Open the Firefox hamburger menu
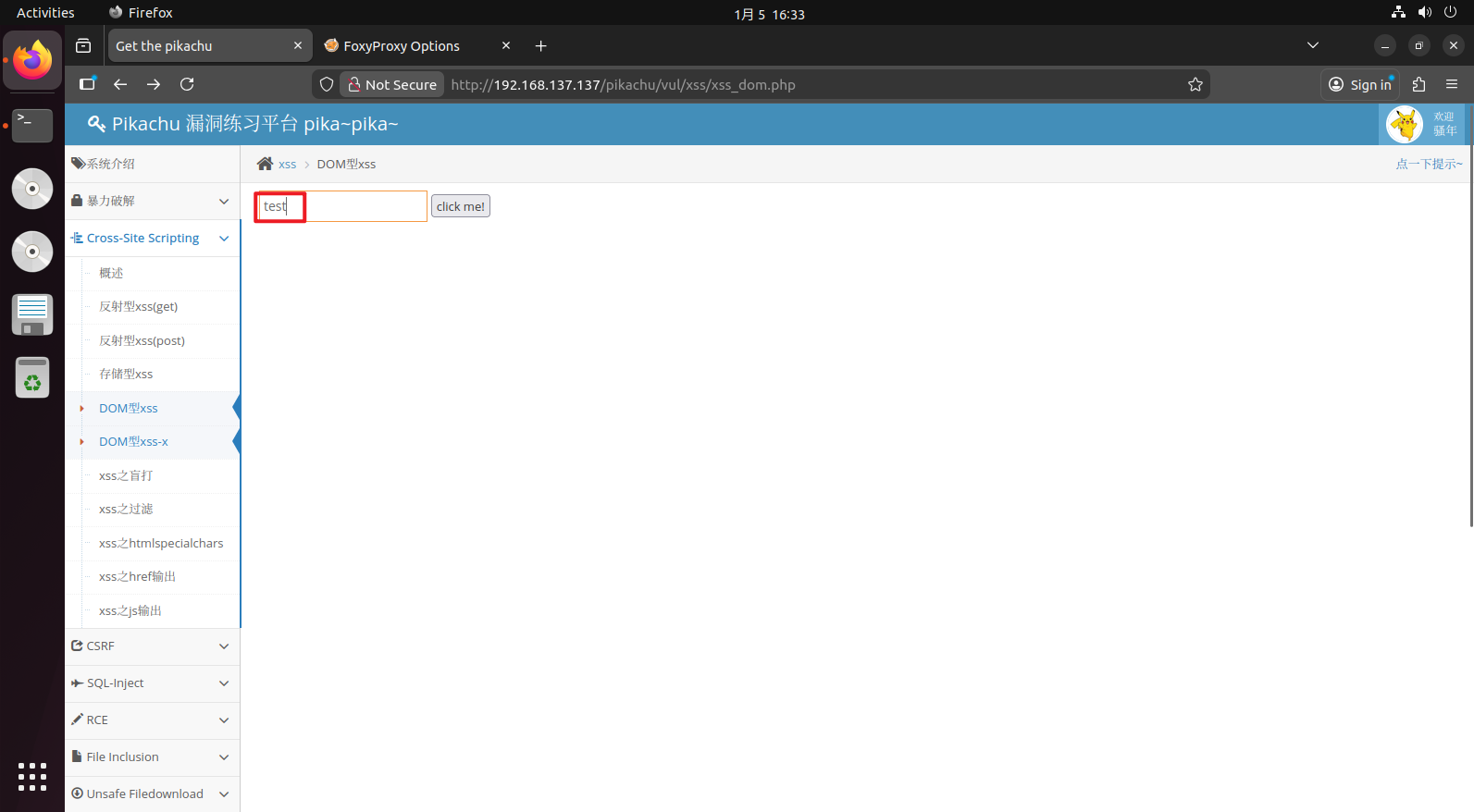 tap(1452, 84)
